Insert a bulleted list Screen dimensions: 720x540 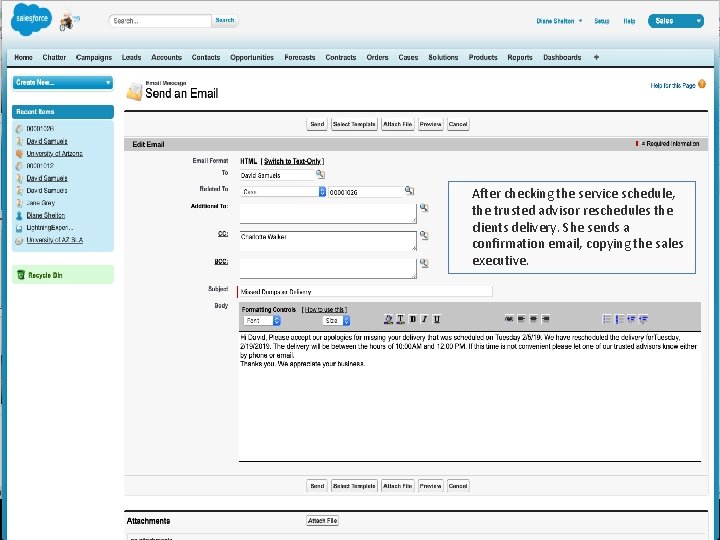point(607,319)
